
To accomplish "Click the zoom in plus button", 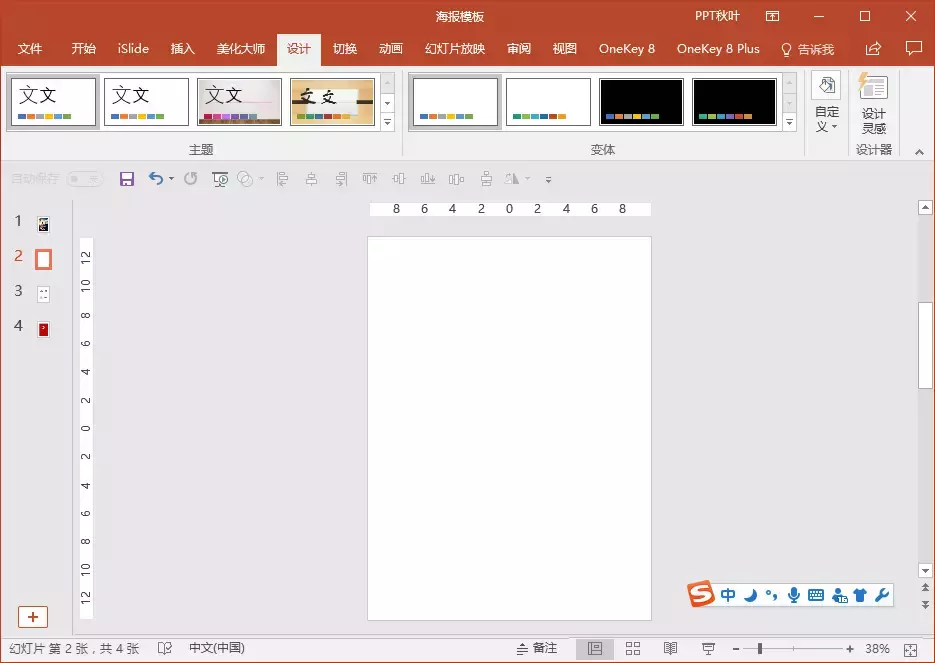I will [850, 649].
